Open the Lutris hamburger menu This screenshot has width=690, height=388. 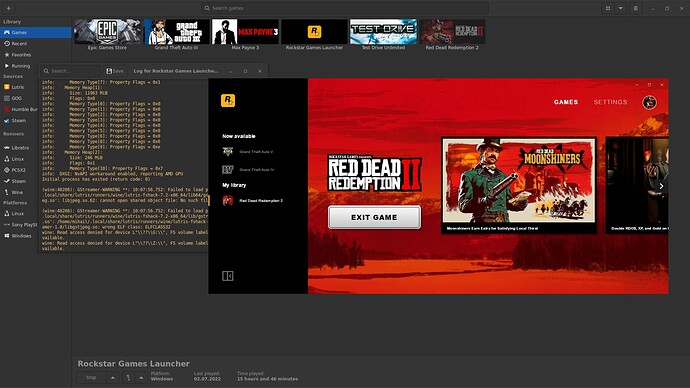(635, 8)
